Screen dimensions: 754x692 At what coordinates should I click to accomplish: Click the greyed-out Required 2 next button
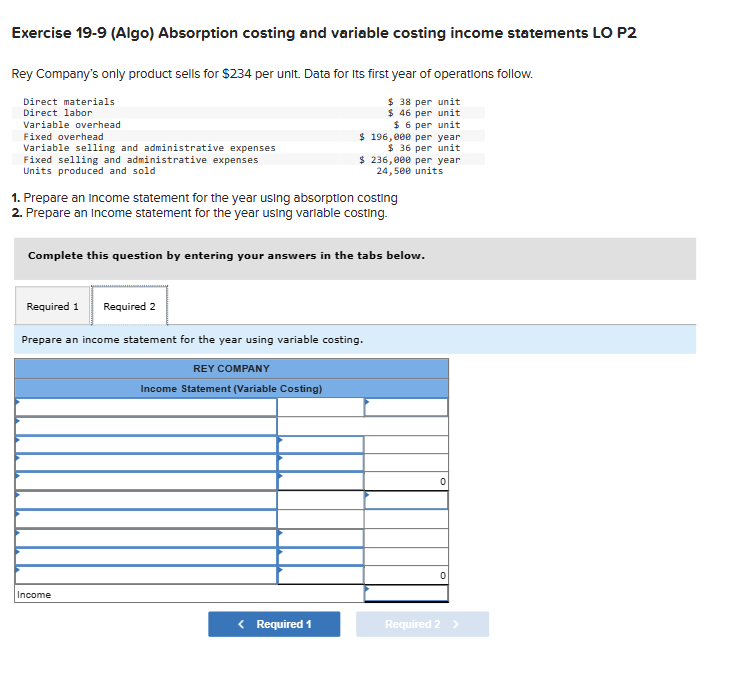click(422, 624)
